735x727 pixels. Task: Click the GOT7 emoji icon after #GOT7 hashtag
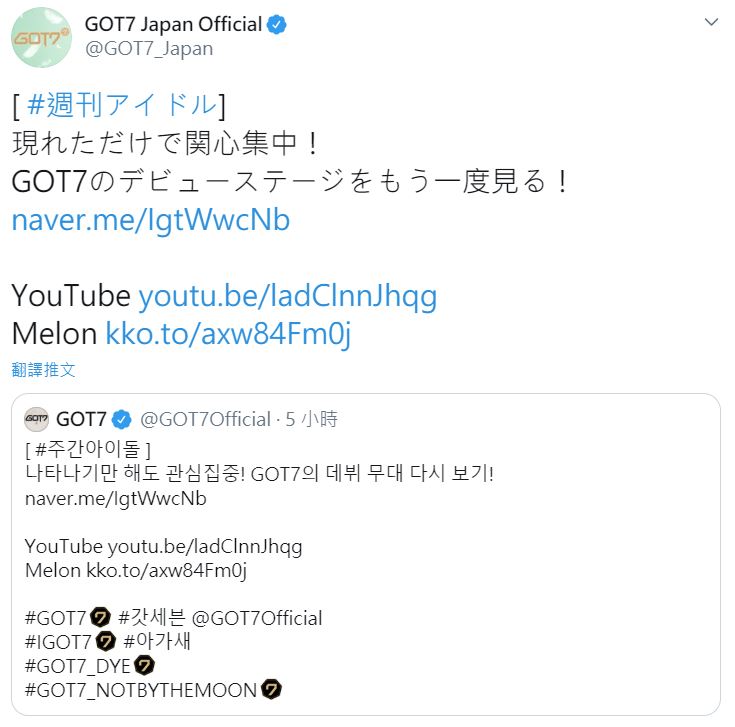point(101,618)
